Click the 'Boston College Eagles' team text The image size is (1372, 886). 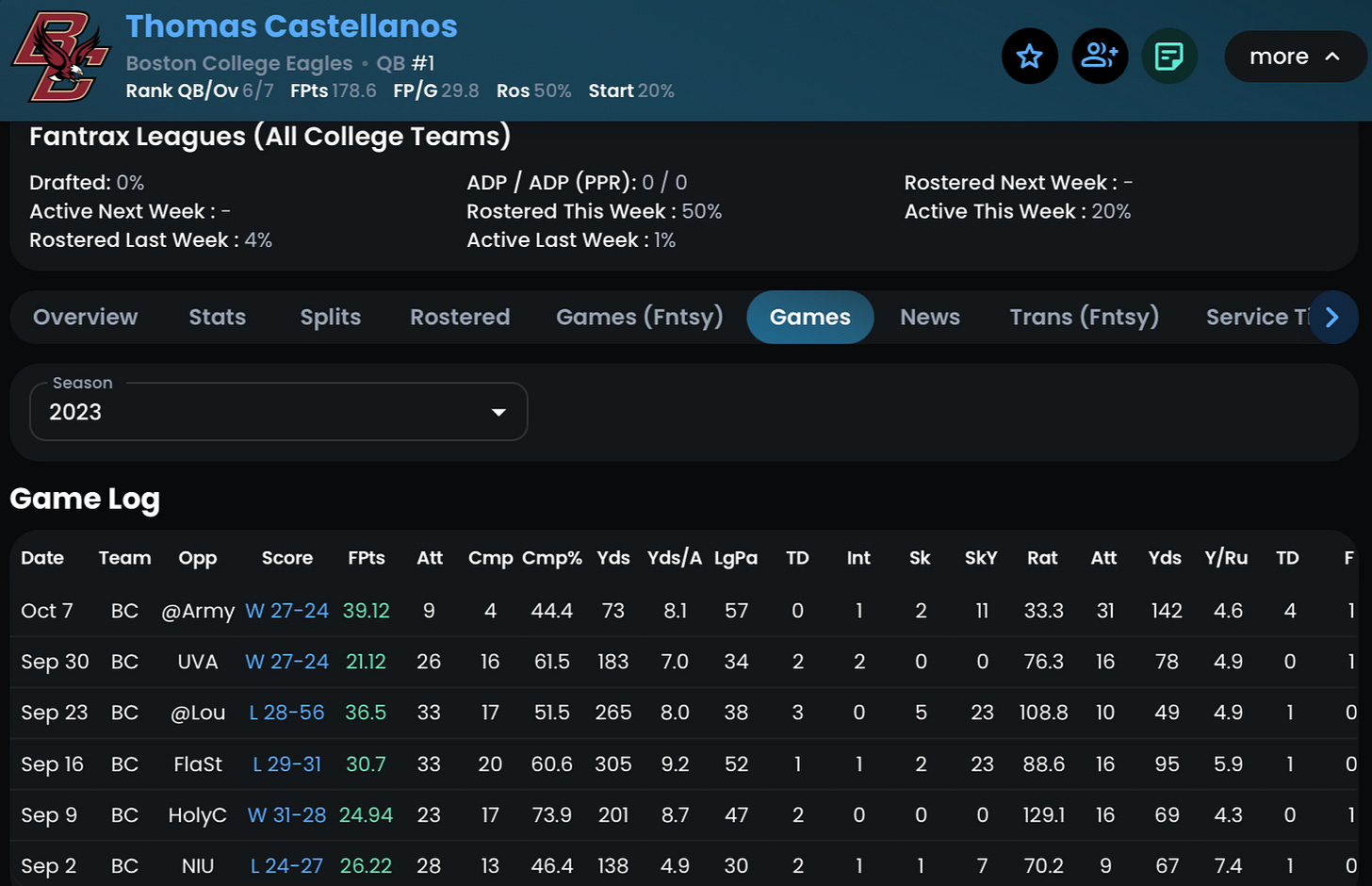click(x=239, y=63)
